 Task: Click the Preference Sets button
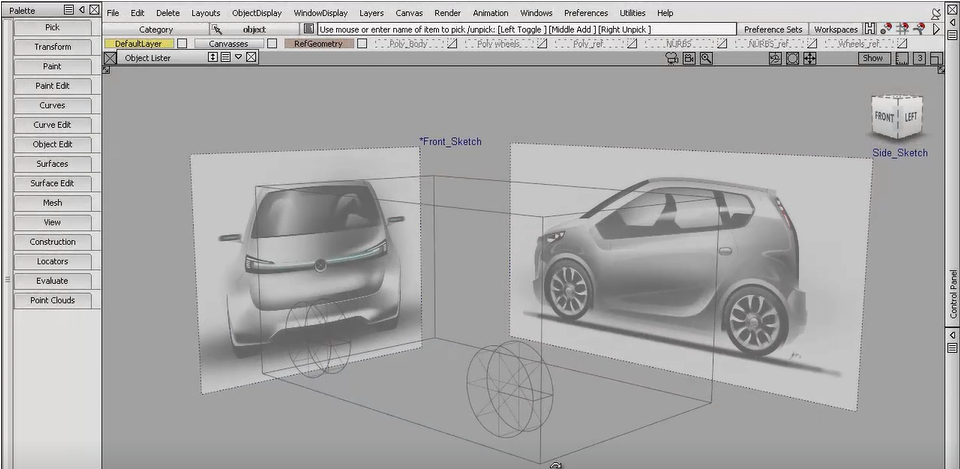tap(772, 29)
